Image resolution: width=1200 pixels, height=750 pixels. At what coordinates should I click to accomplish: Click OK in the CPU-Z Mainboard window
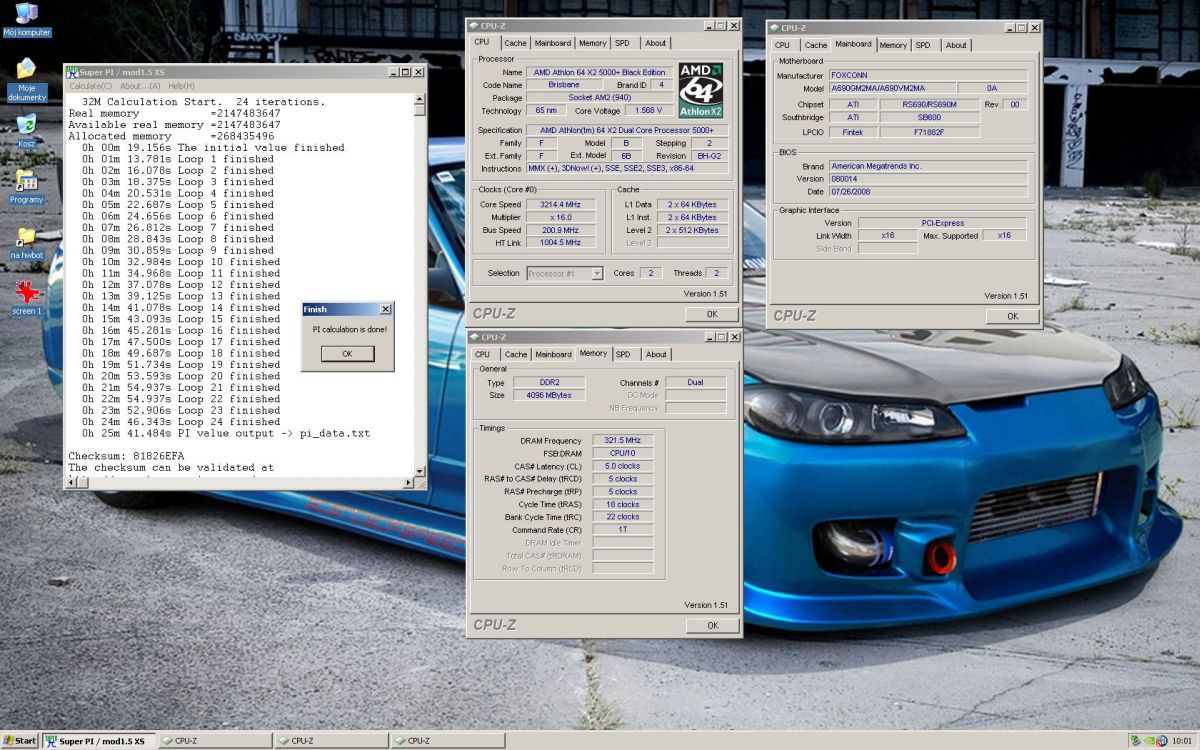point(1012,316)
